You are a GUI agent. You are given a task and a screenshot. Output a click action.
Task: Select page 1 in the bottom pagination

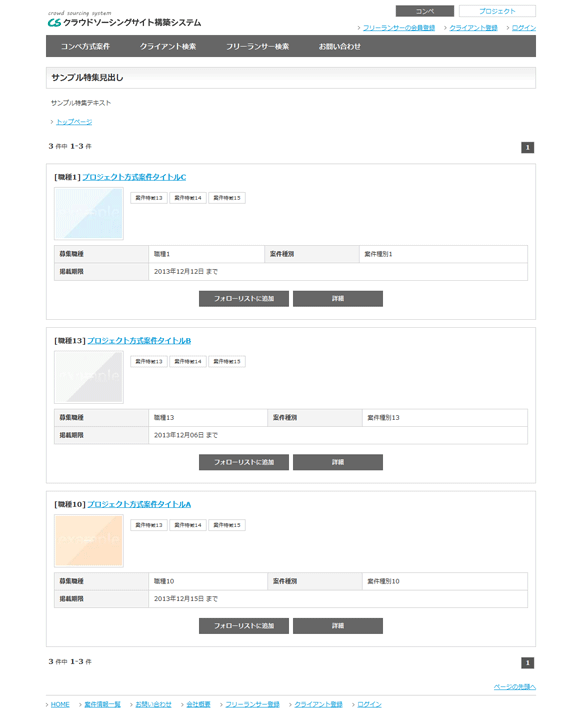(x=528, y=663)
